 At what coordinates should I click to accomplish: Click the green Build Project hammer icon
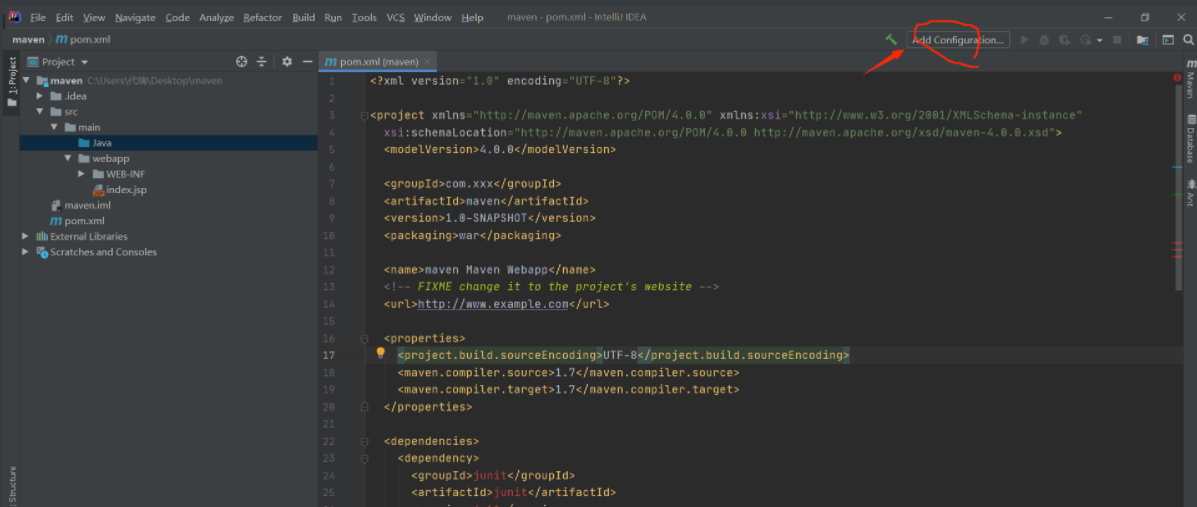click(x=891, y=40)
